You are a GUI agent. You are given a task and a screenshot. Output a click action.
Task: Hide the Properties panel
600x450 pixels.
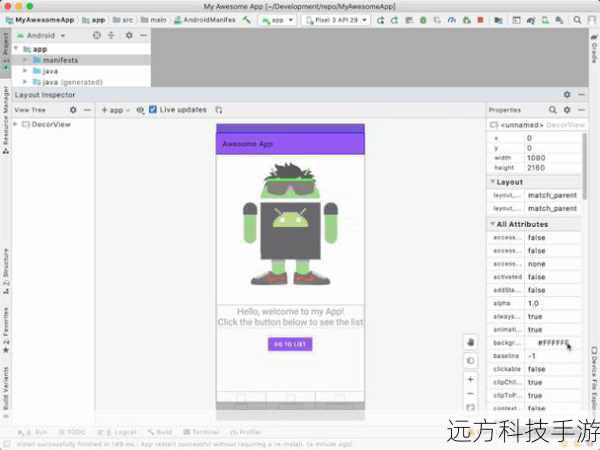581,110
